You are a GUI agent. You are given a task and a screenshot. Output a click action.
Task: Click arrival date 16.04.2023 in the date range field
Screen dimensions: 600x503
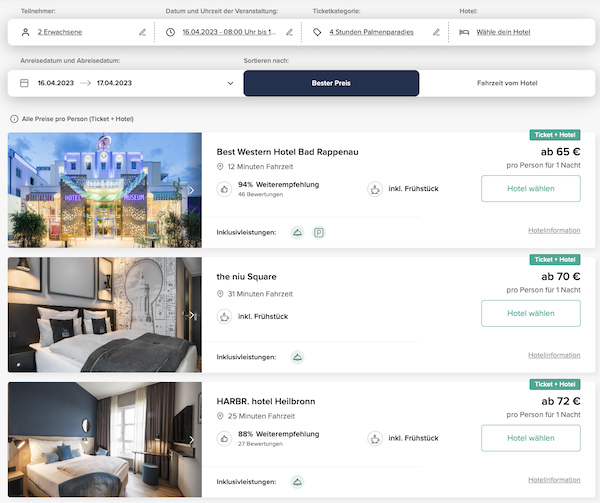(55, 83)
